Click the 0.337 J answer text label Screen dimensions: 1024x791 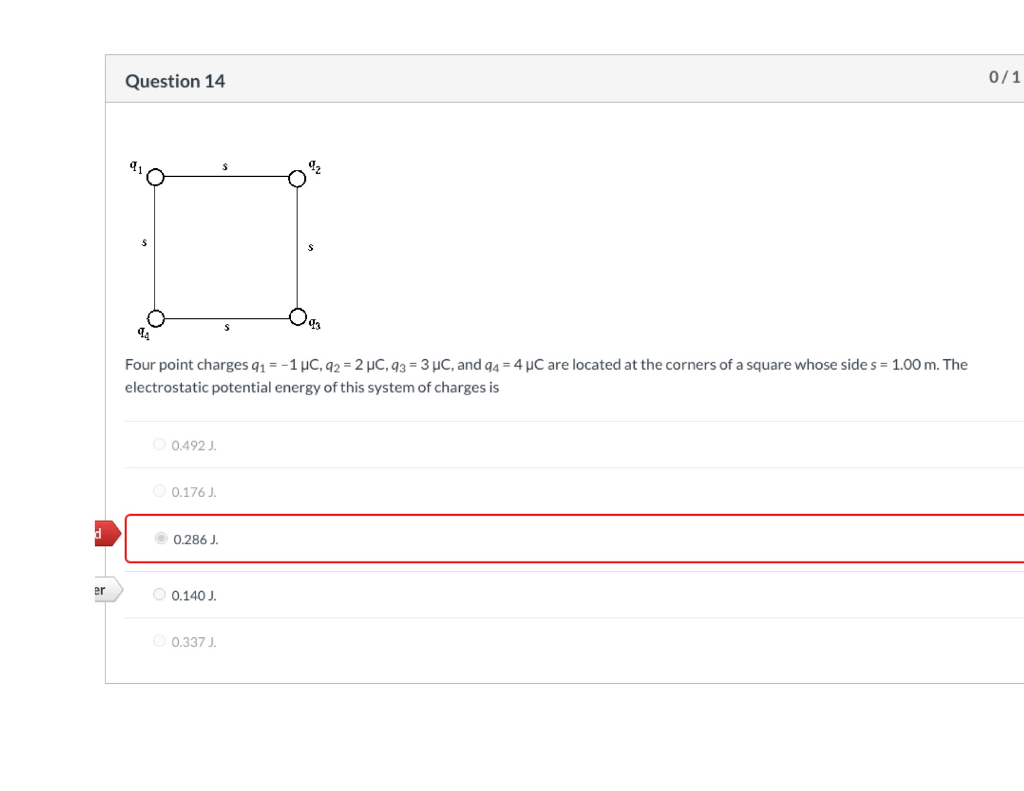[194, 641]
